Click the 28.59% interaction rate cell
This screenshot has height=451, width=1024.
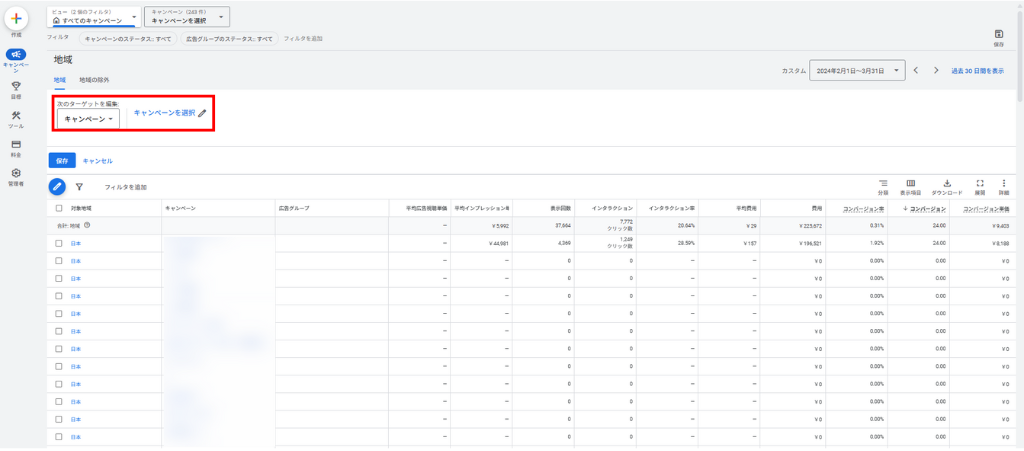click(x=685, y=243)
